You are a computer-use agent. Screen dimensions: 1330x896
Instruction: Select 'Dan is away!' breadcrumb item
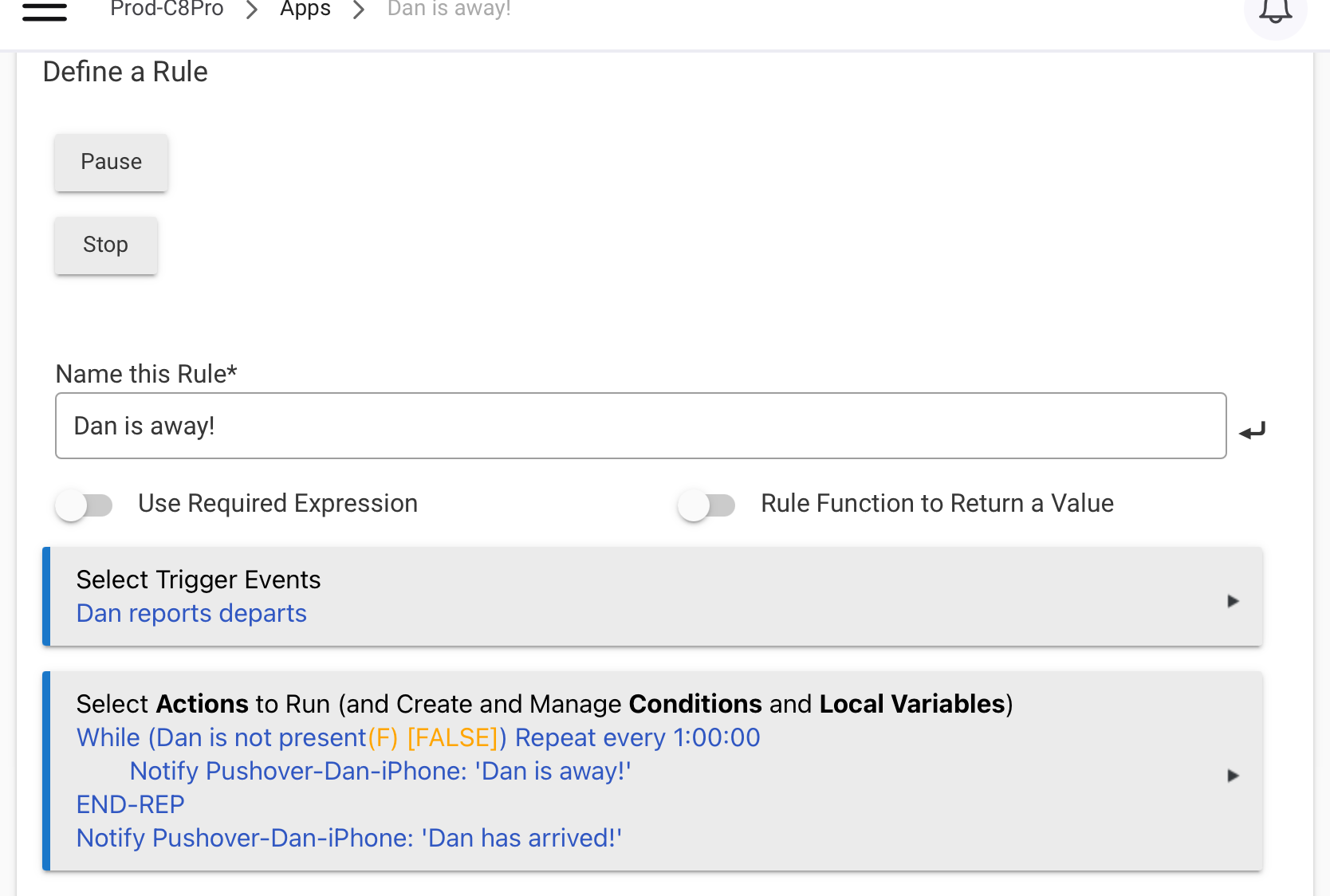click(448, 9)
